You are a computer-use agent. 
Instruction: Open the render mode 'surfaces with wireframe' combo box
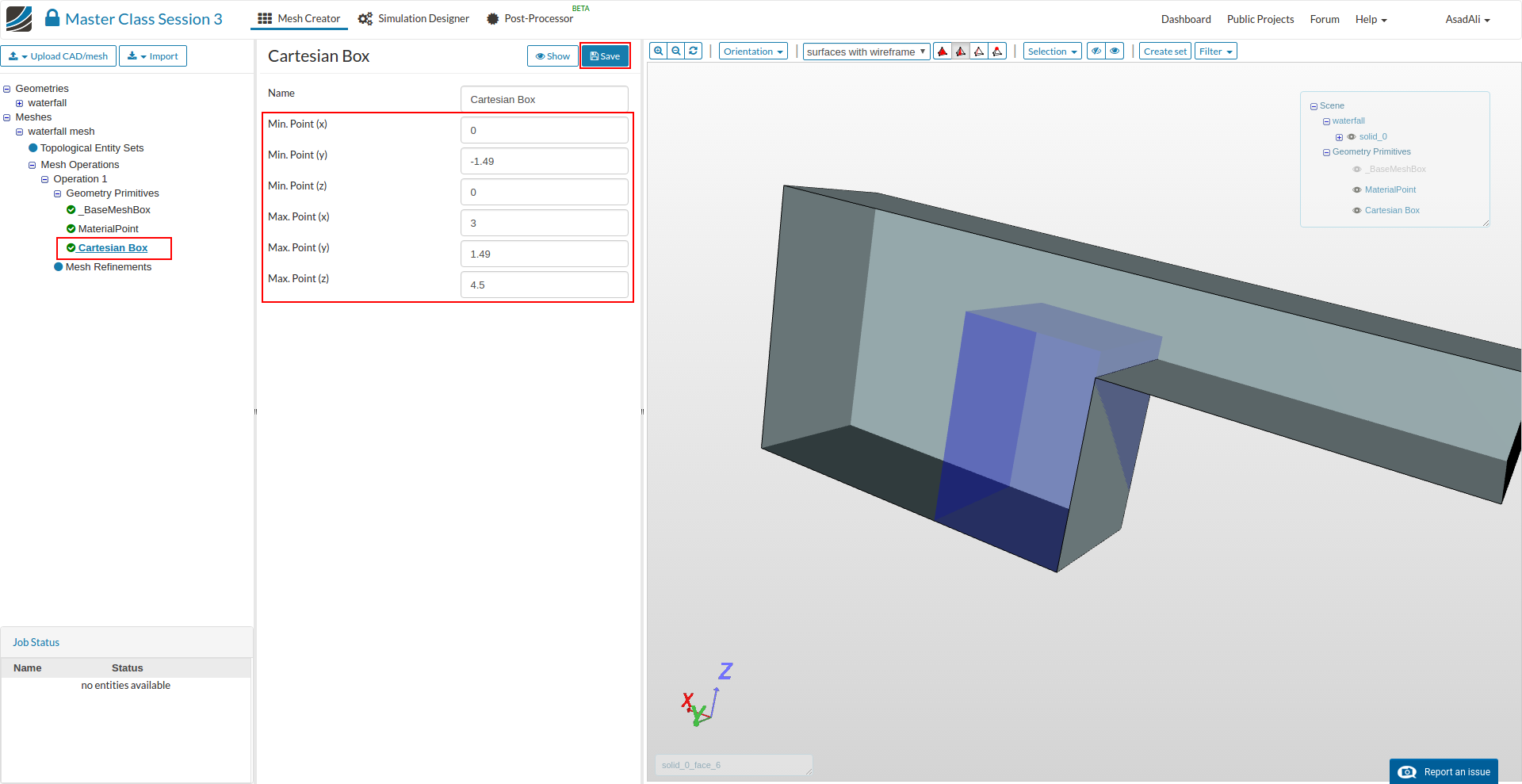(x=866, y=52)
